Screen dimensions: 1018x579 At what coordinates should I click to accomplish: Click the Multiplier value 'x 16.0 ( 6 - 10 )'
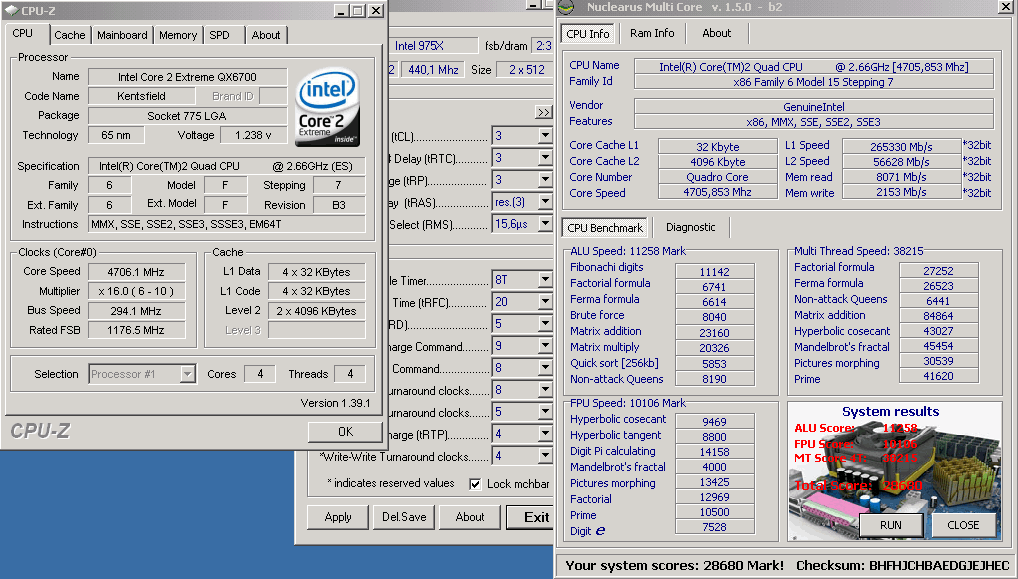click(136, 291)
